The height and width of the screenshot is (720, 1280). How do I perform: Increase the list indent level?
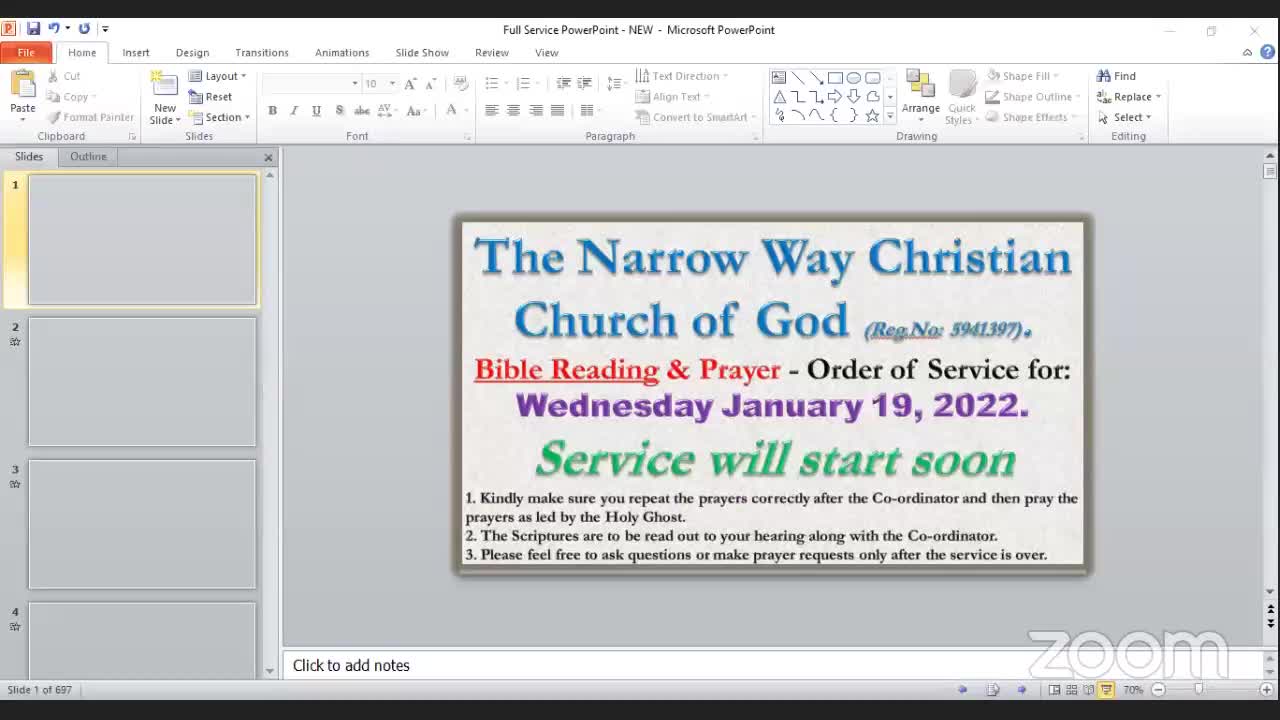click(x=585, y=84)
